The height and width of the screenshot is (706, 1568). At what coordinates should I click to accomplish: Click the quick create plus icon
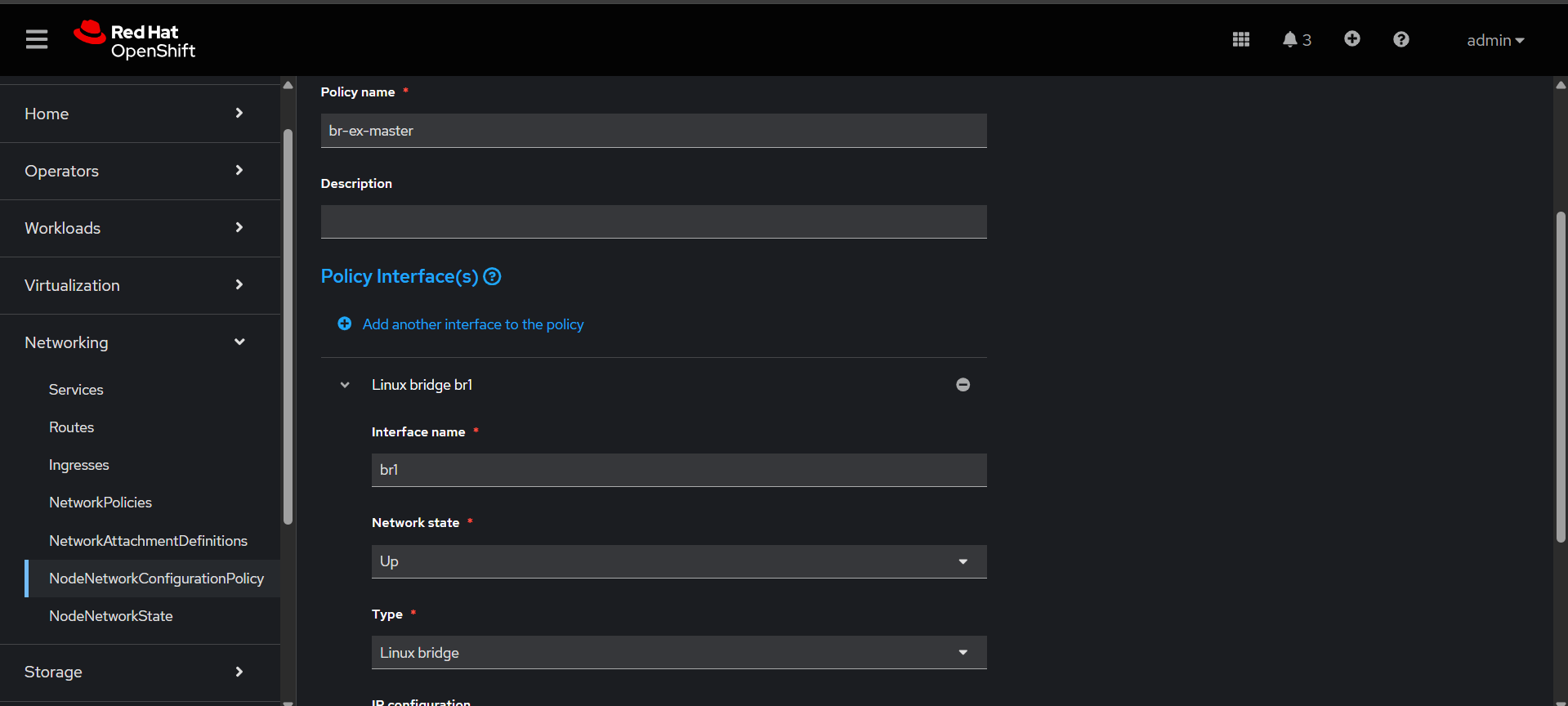pos(1351,39)
